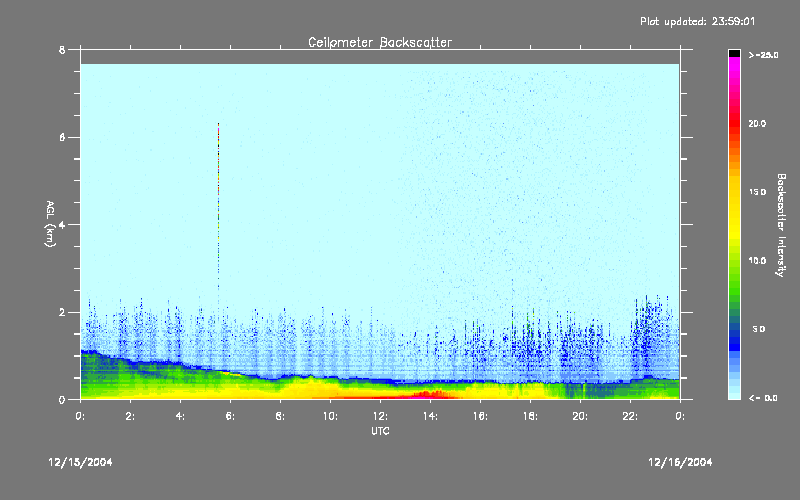Click the x-axis tick label '20:'

580,416
